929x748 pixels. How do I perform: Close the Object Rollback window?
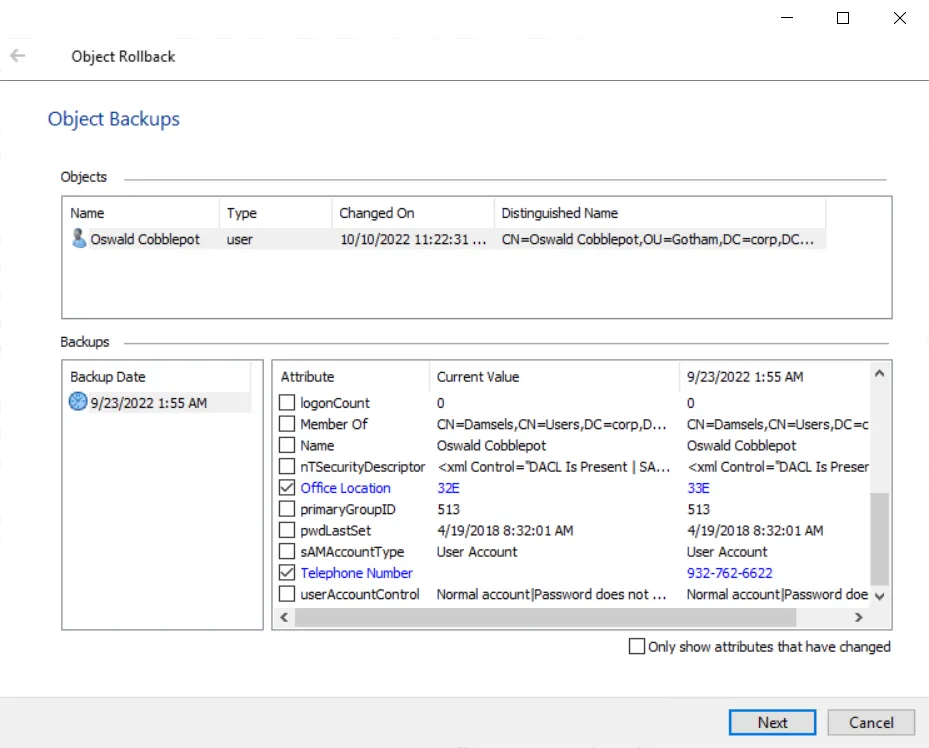(x=899, y=18)
